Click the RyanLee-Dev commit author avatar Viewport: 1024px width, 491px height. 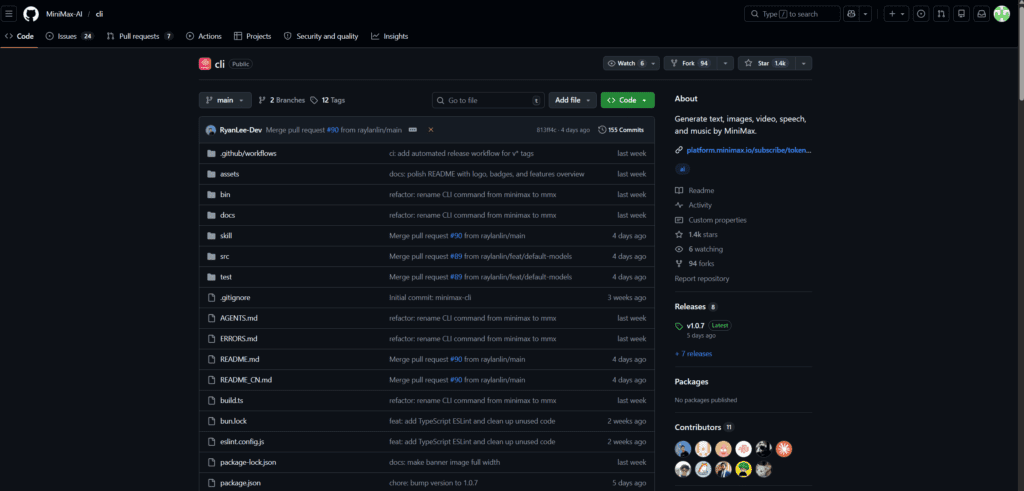[211, 130]
